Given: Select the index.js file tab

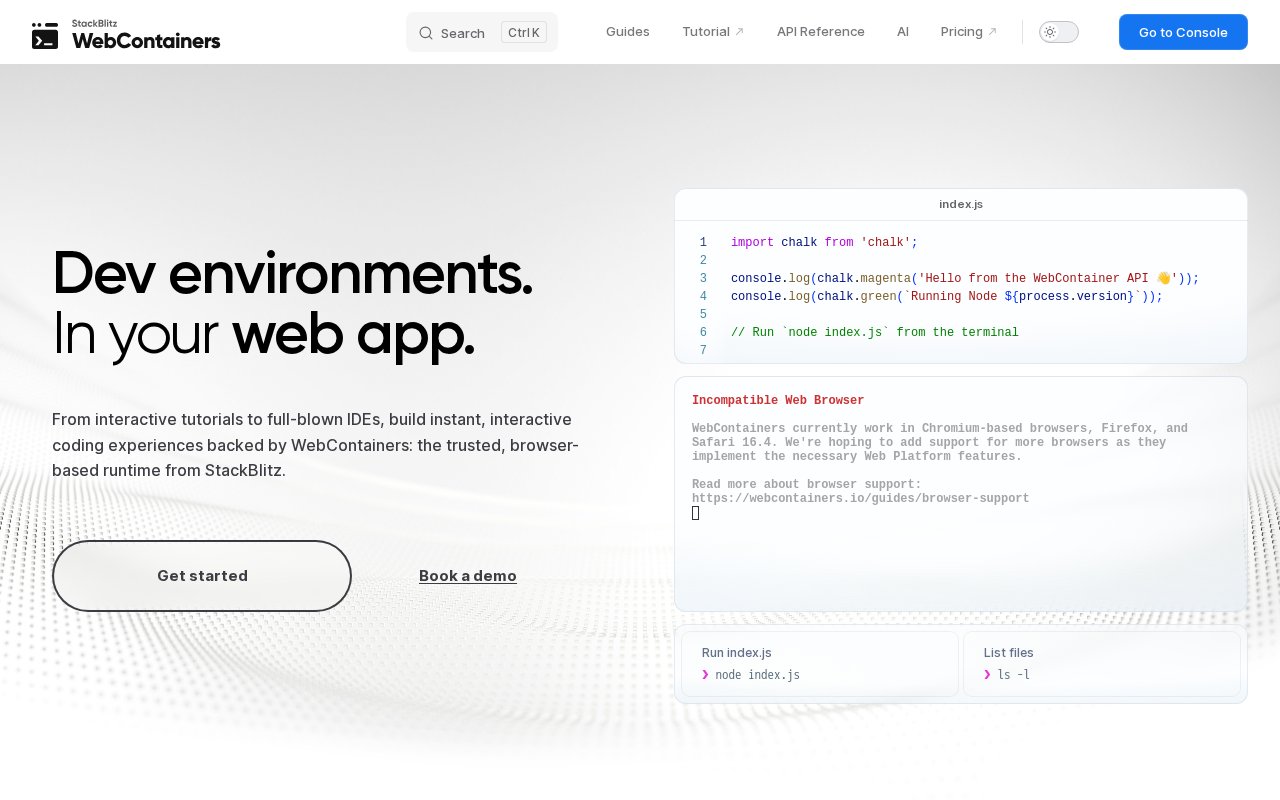Looking at the screenshot, I should 961,204.
